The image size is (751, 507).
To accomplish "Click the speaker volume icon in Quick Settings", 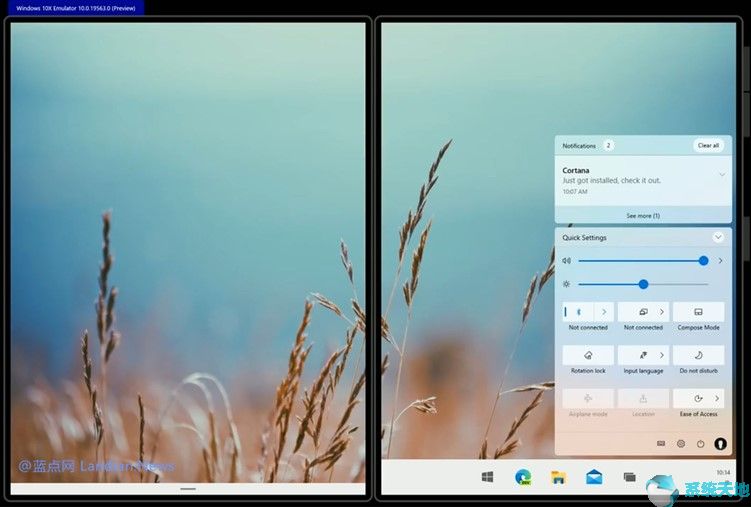I will coord(567,260).
